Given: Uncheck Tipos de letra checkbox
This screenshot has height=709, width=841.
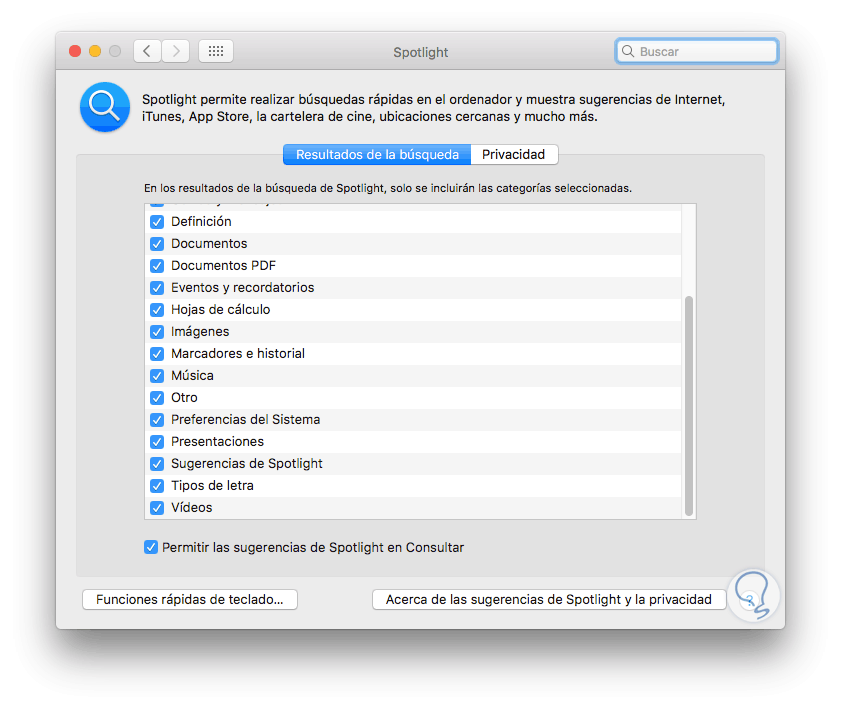Looking at the screenshot, I should tap(157, 485).
